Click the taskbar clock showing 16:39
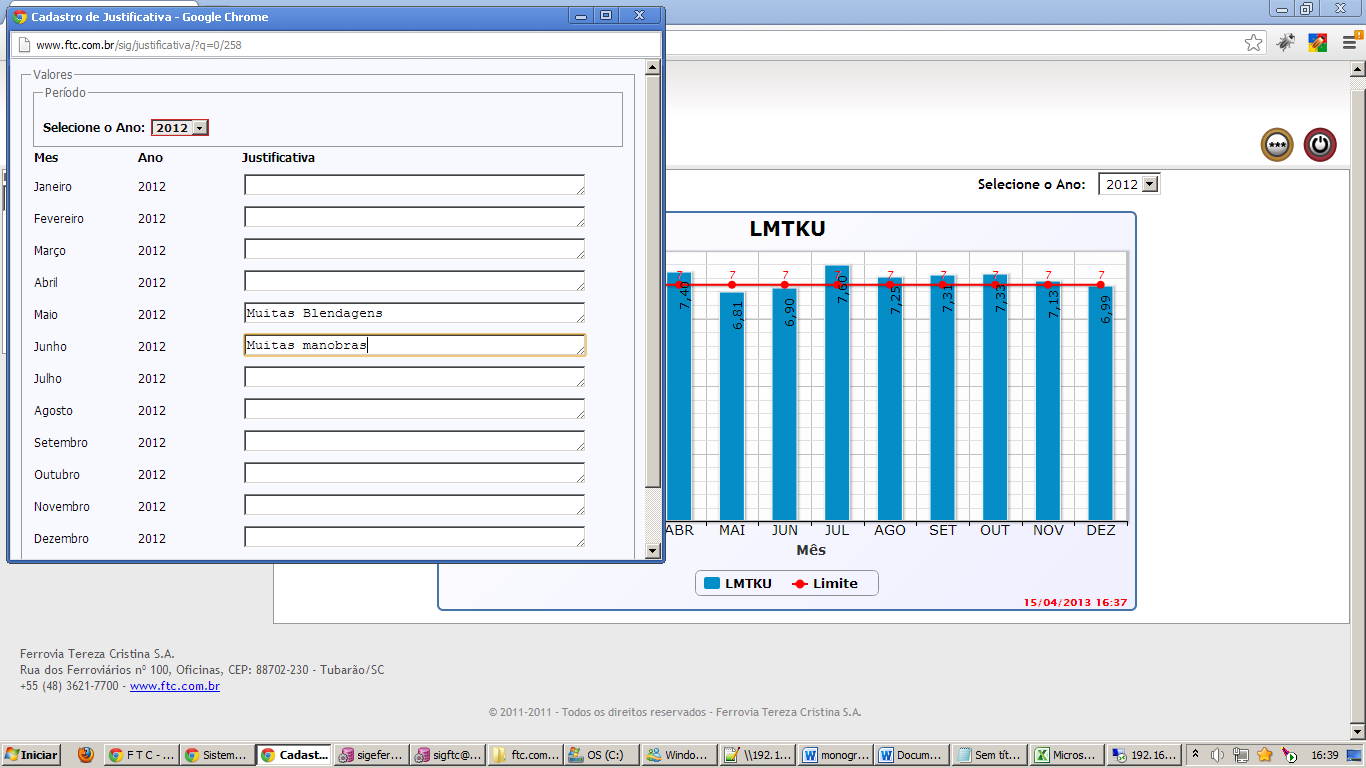 pyautogui.click(x=1326, y=755)
